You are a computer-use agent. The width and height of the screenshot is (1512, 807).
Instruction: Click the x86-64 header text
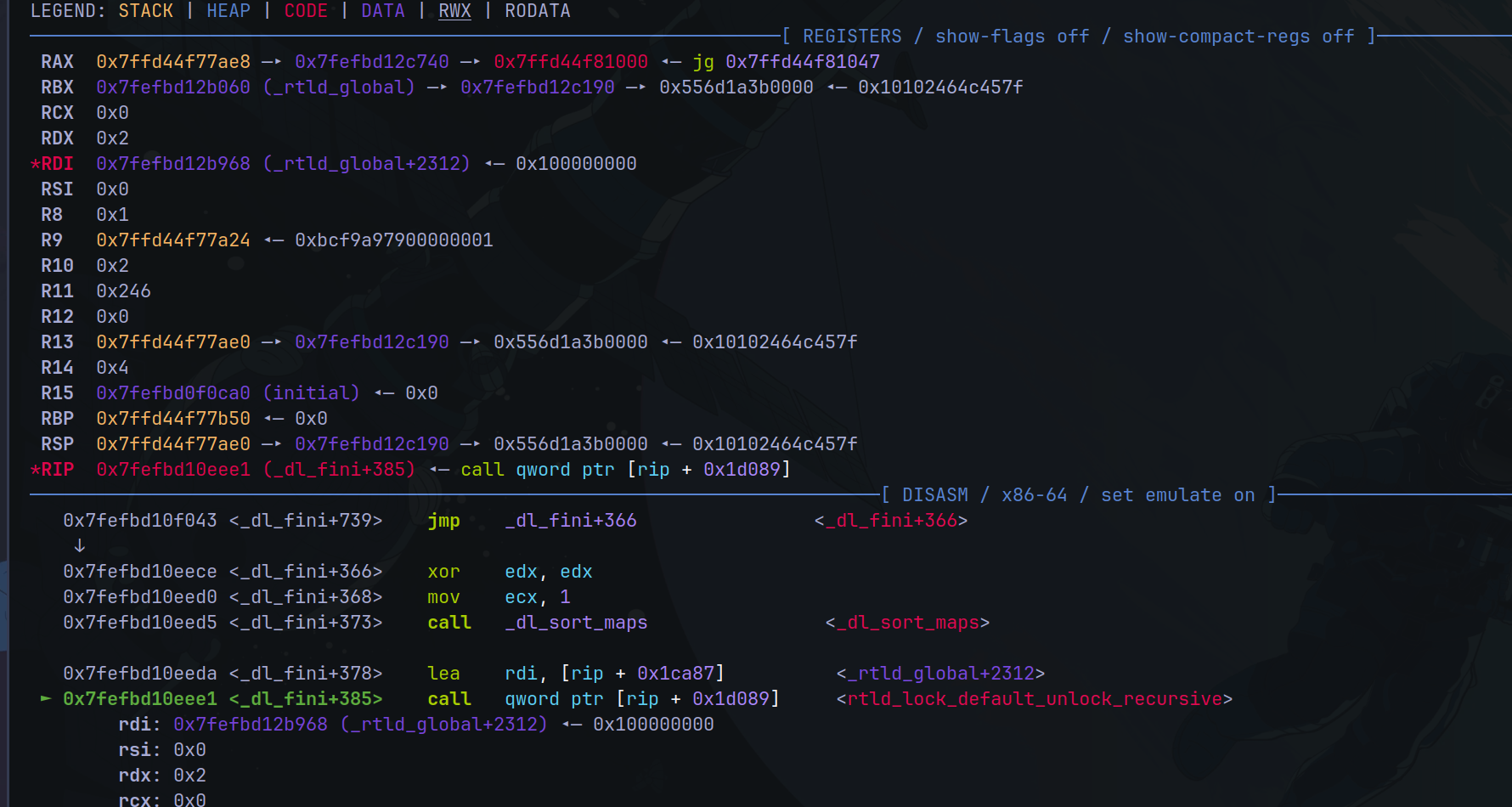click(x=1035, y=495)
